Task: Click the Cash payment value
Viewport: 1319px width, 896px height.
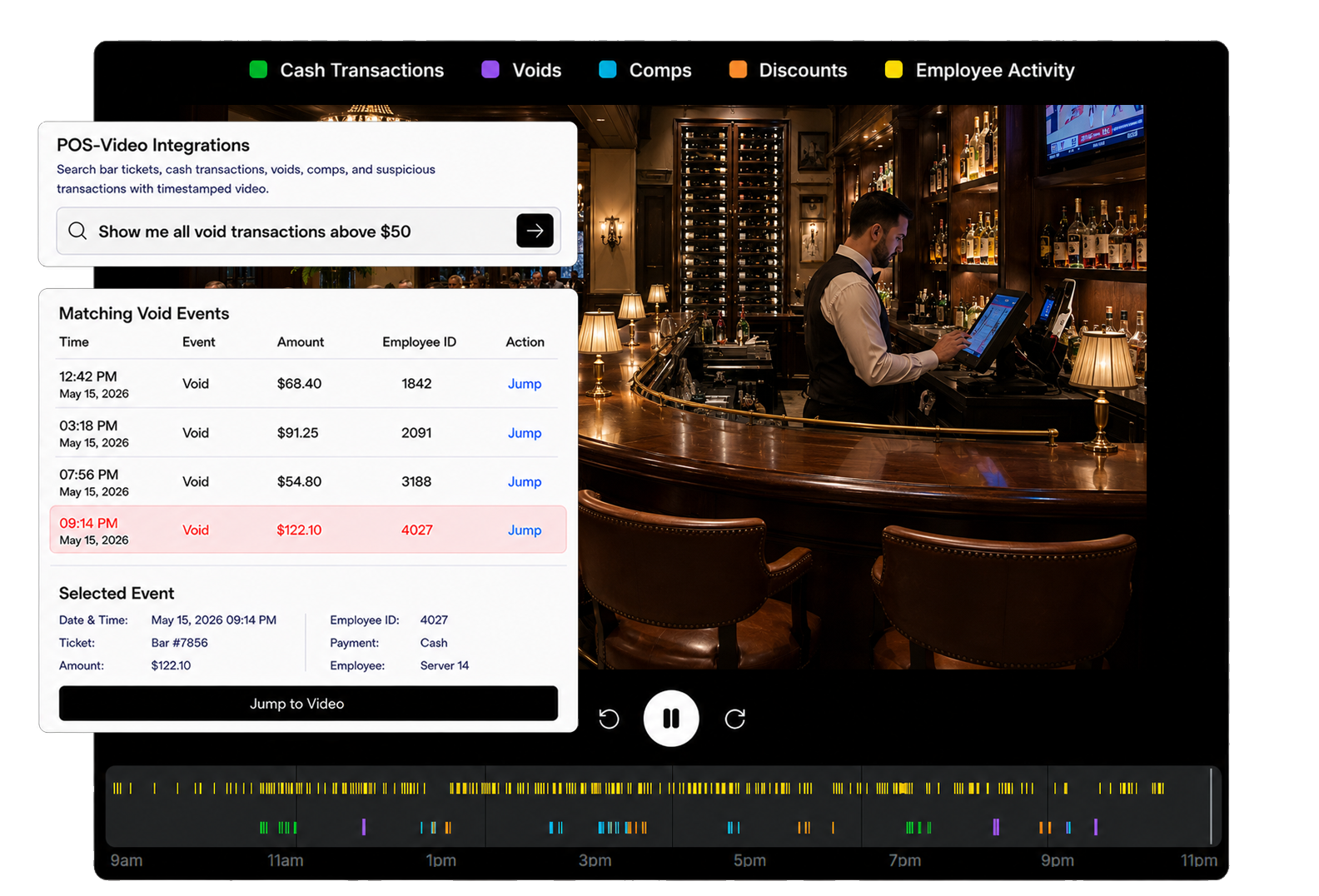Action: (434, 643)
